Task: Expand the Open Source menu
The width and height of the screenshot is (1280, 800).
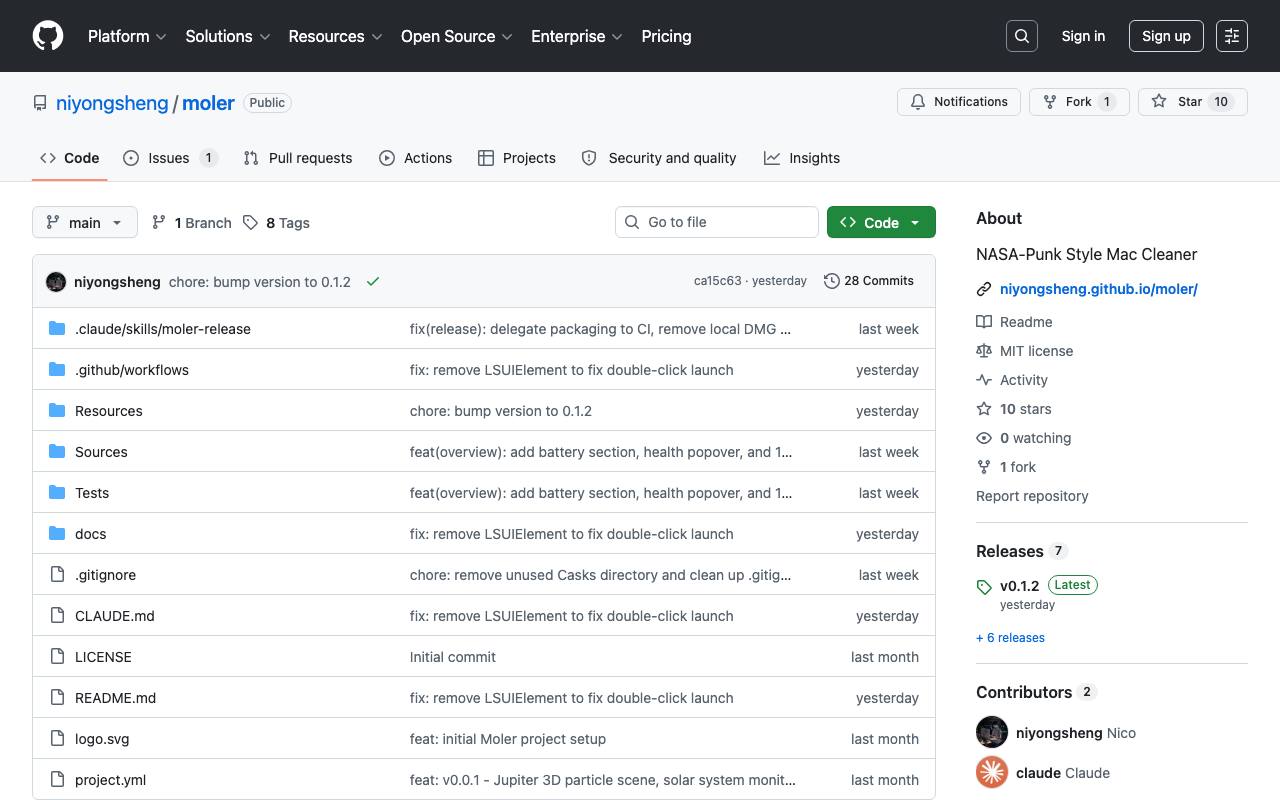Action: [x=457, y=36]
